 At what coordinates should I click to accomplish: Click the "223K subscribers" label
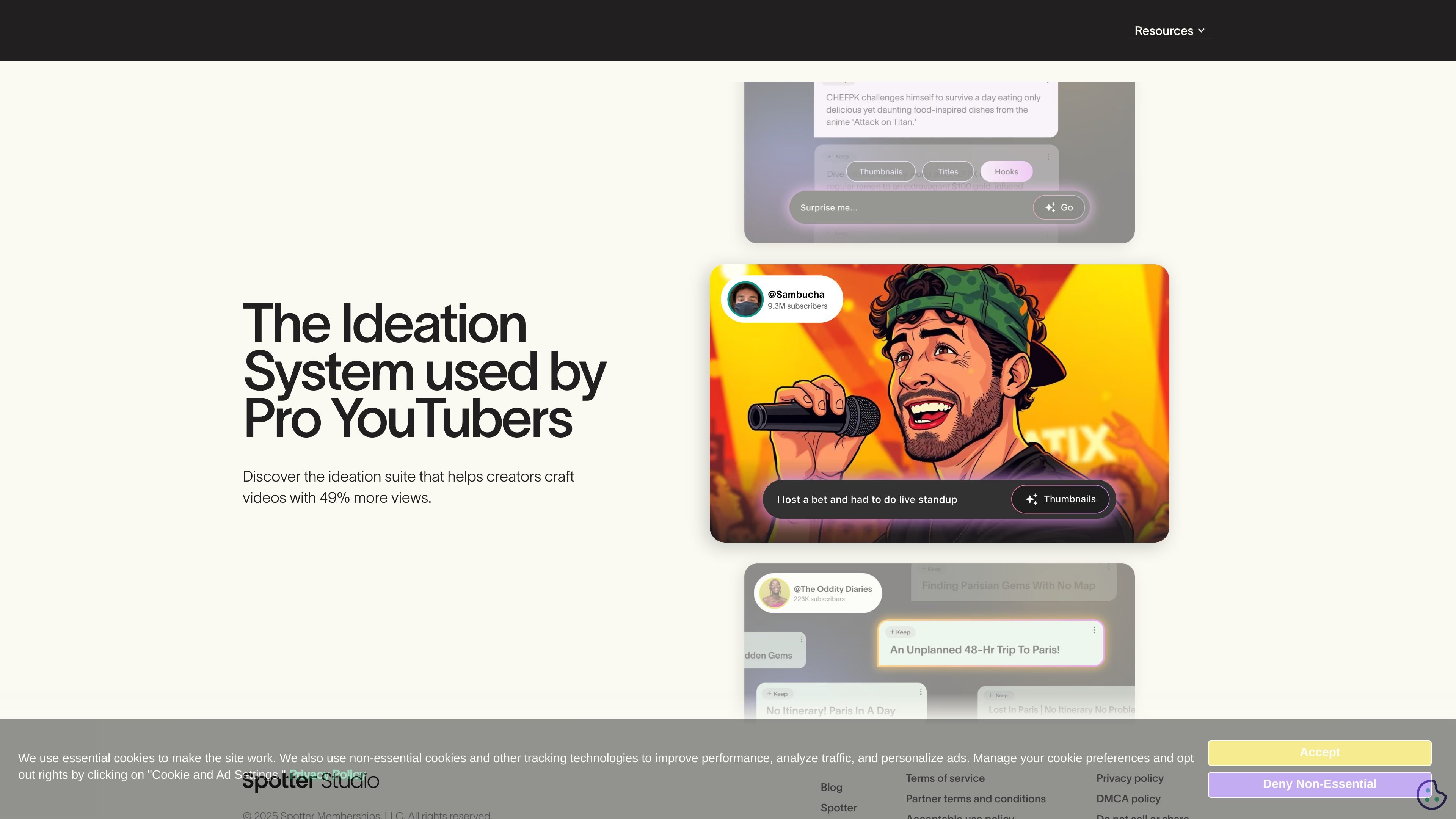(x=819, y=599)
